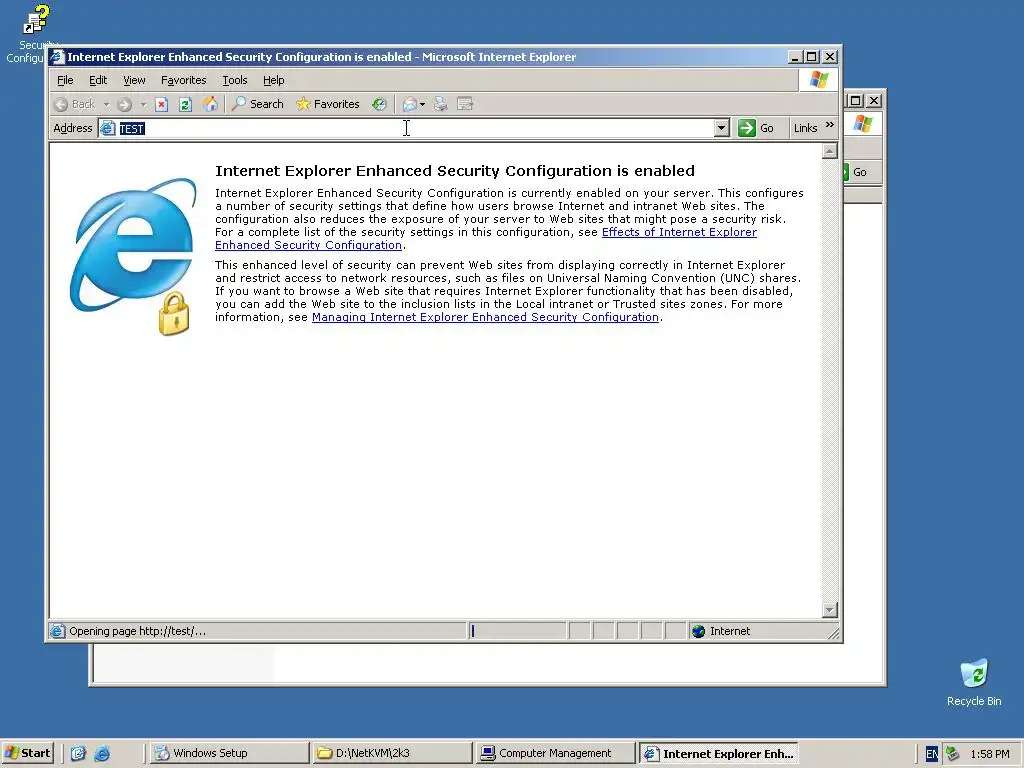Click the IE icon in the title bar
1024x768 pixels.
pyautogui.click(x=57, y=57)
